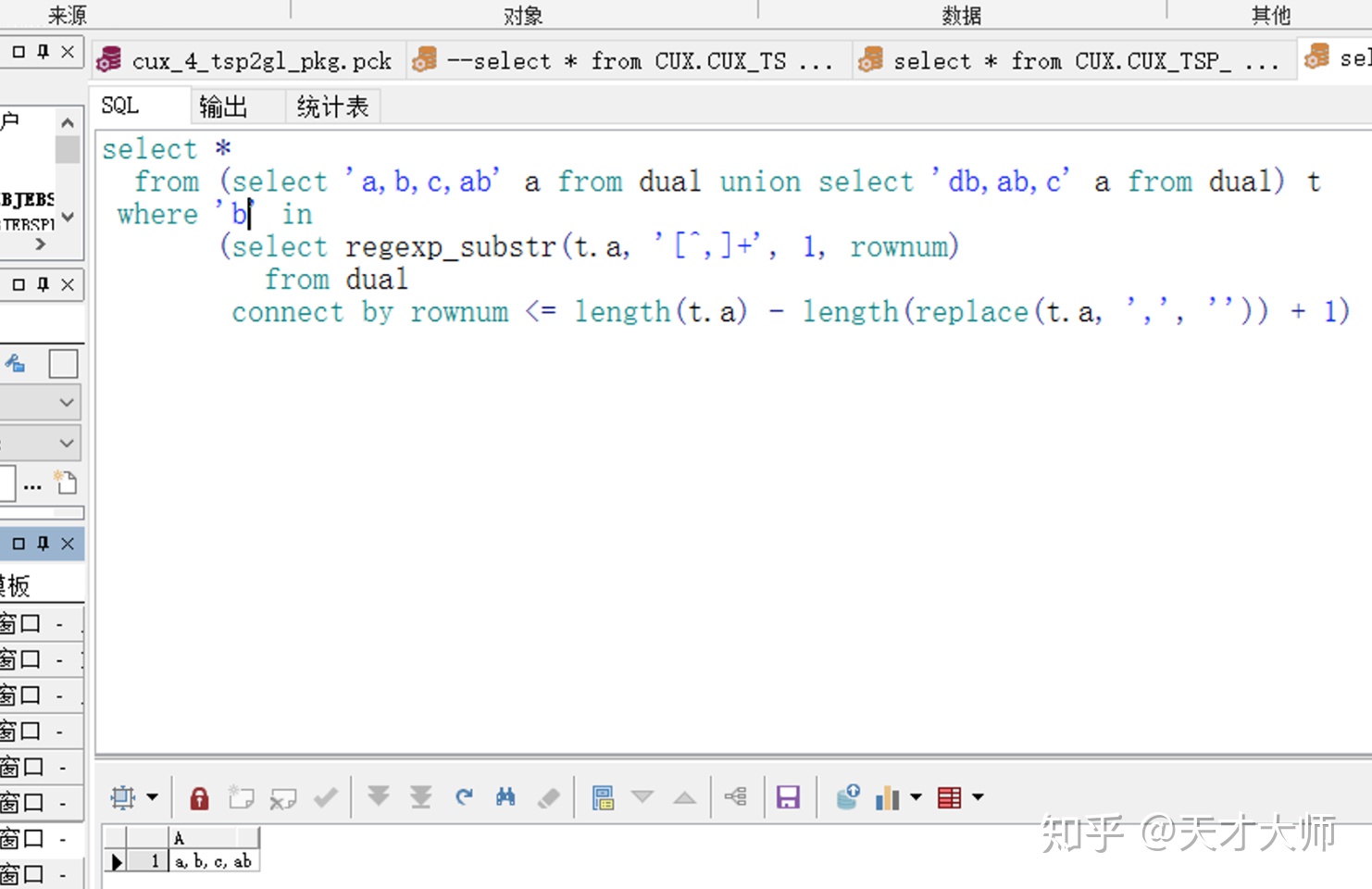Open the bar chart icon

(888, 797)
